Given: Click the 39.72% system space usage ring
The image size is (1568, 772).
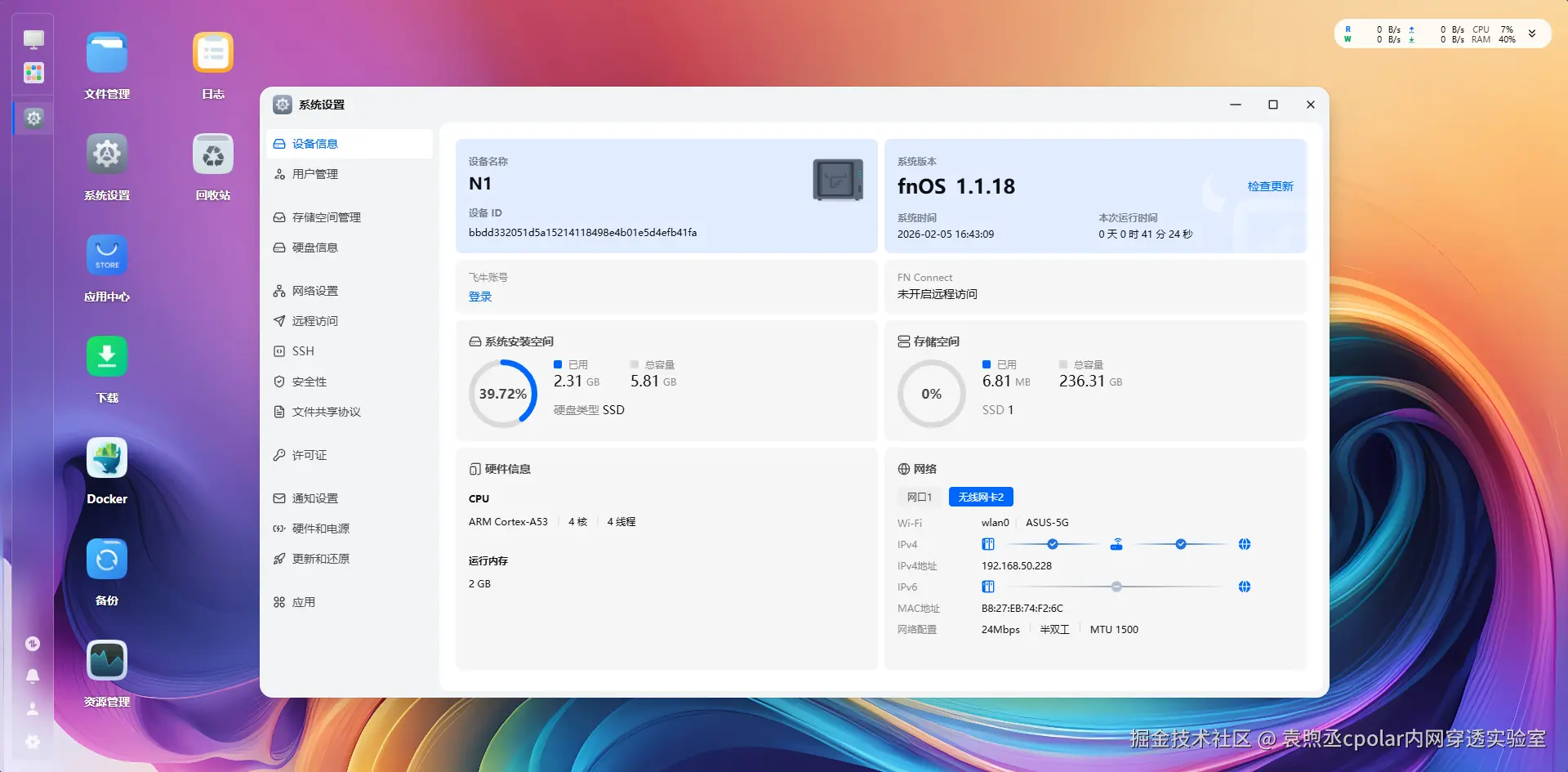Looking at the screenshot, I should tap(503, 394).
